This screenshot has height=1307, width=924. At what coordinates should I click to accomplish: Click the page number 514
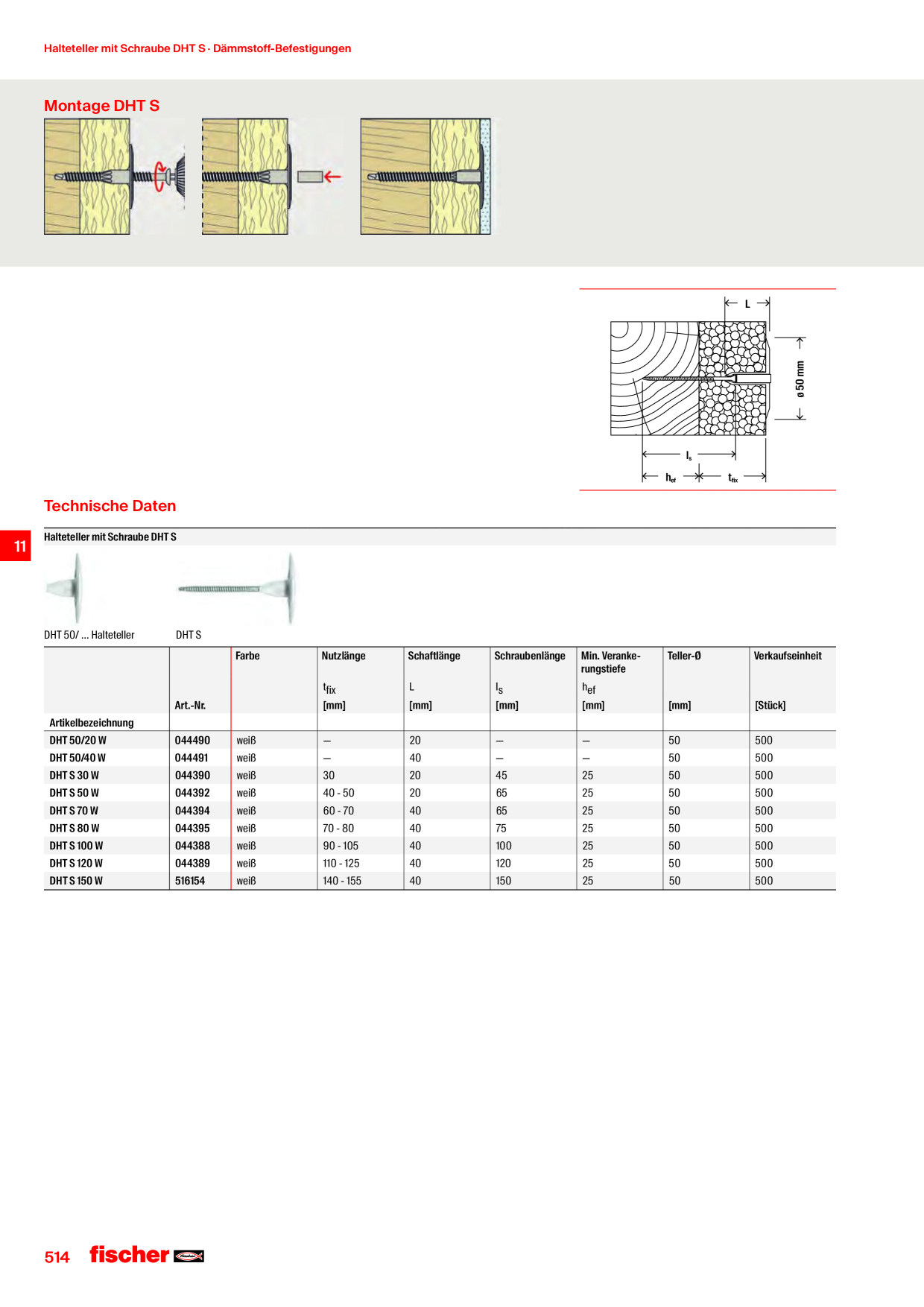pos(57,1257)
